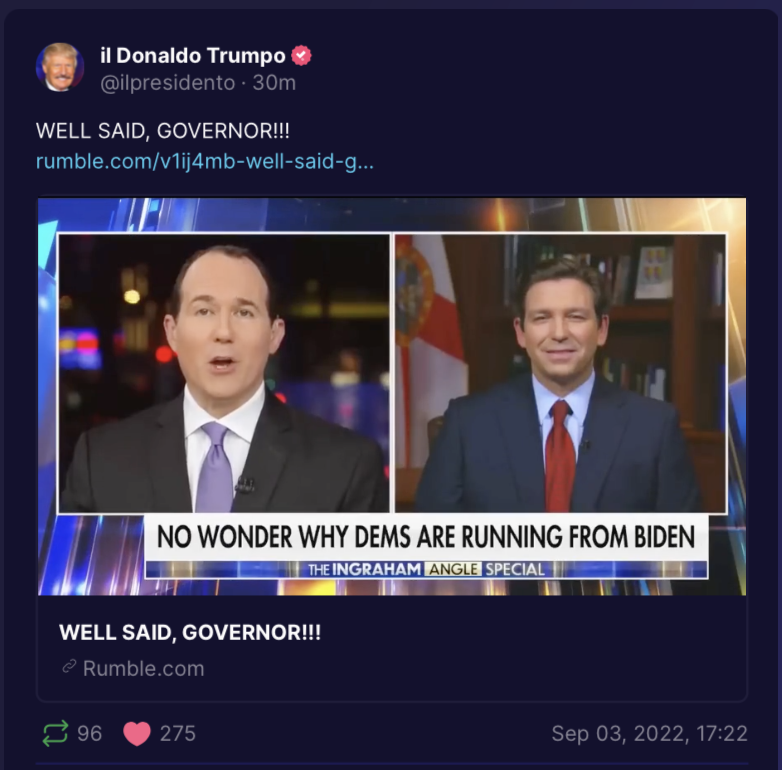Open the il Donaldo Trumpo profile name

pos(193,55)
